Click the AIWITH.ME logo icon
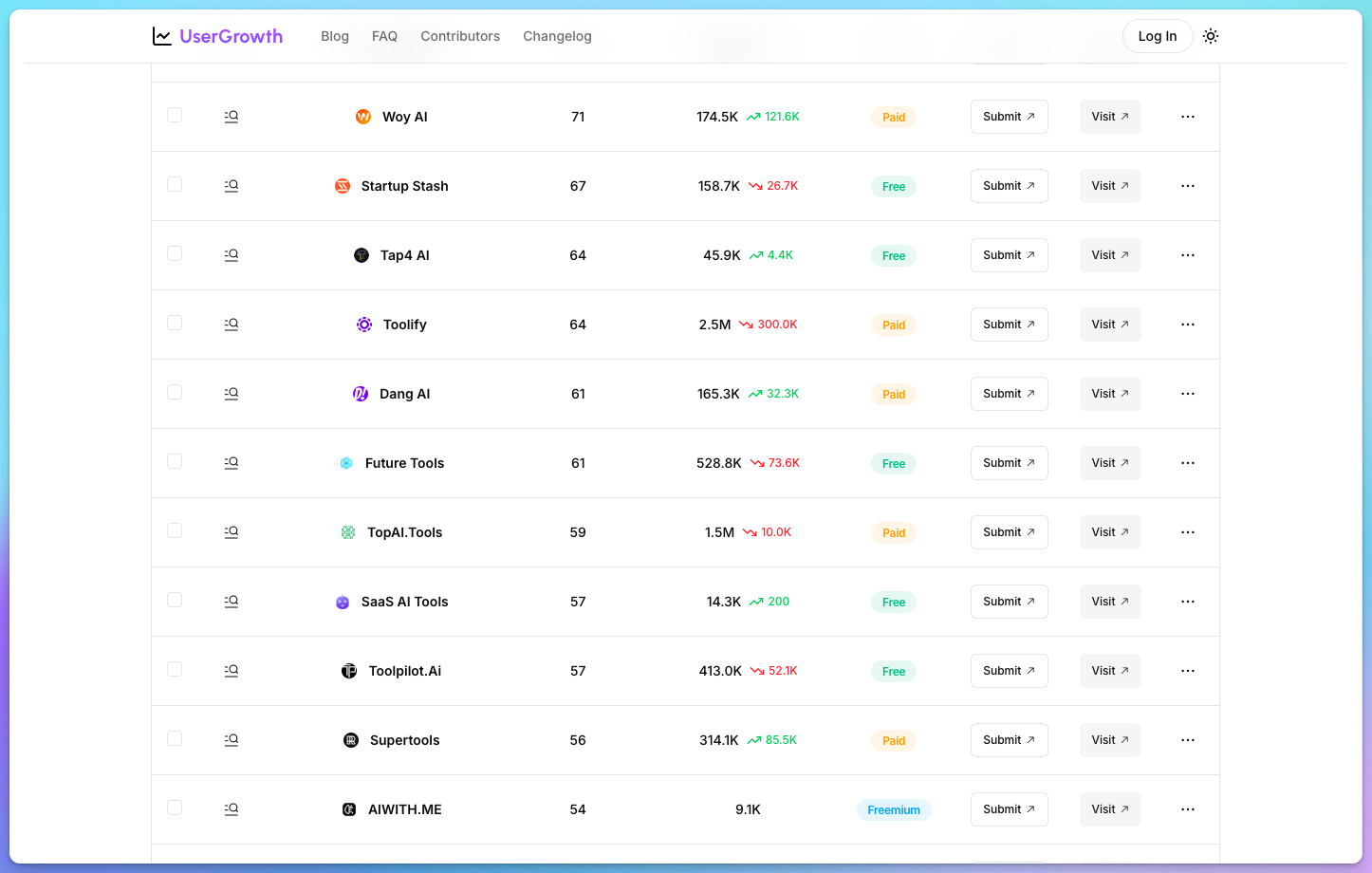Screen dimensions: 1372x873 [x=349, y=809]
